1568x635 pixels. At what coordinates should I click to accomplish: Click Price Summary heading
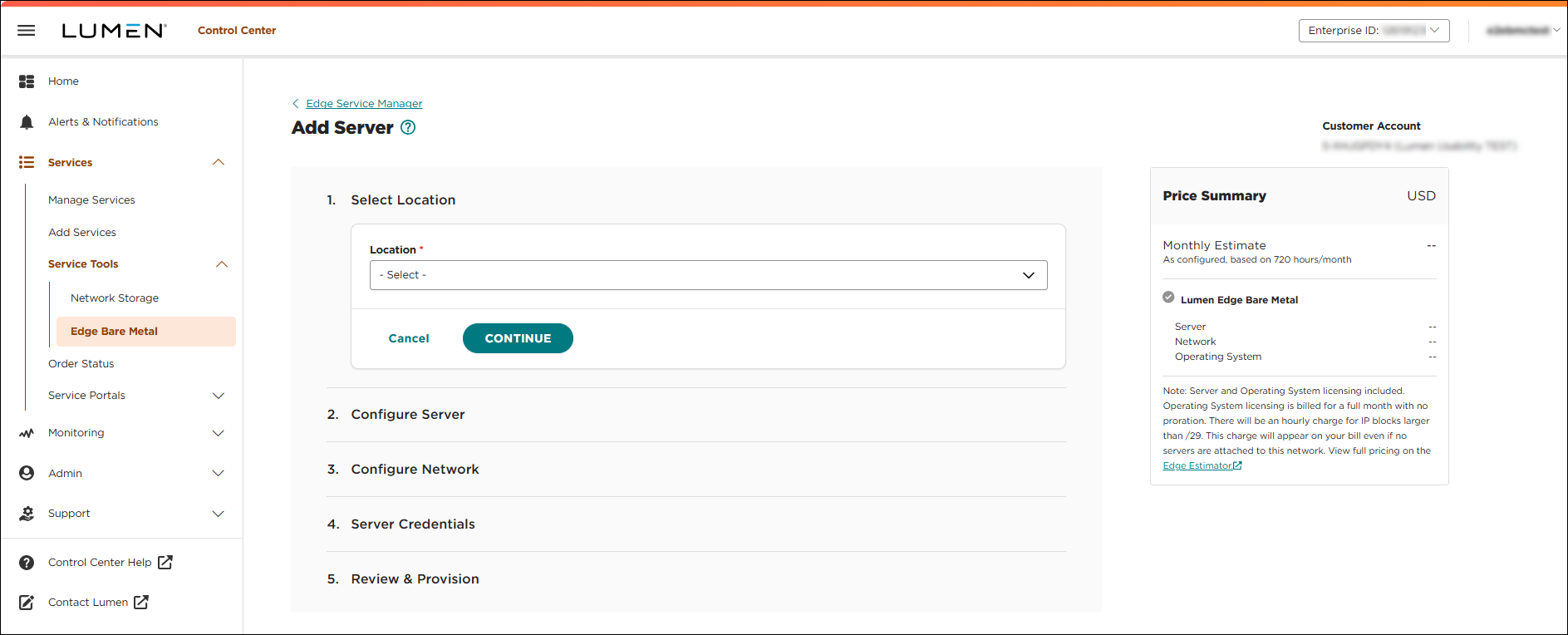1214,196
